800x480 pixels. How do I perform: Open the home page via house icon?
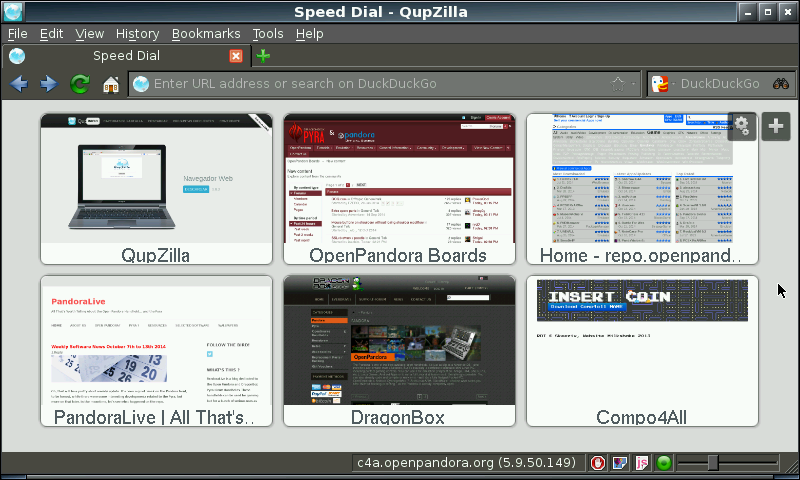pos(110,84)
